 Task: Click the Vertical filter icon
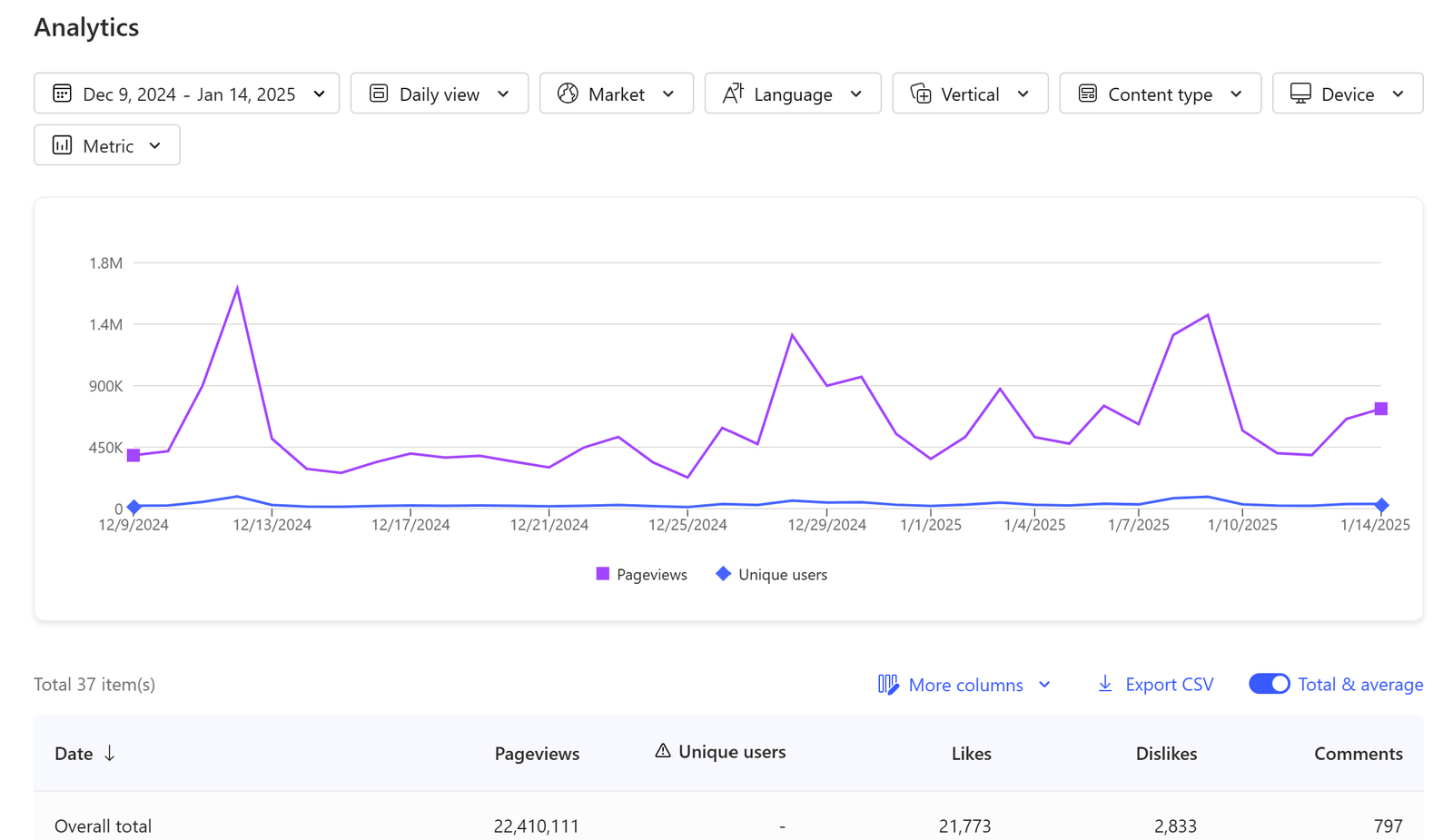coord(921,94)
